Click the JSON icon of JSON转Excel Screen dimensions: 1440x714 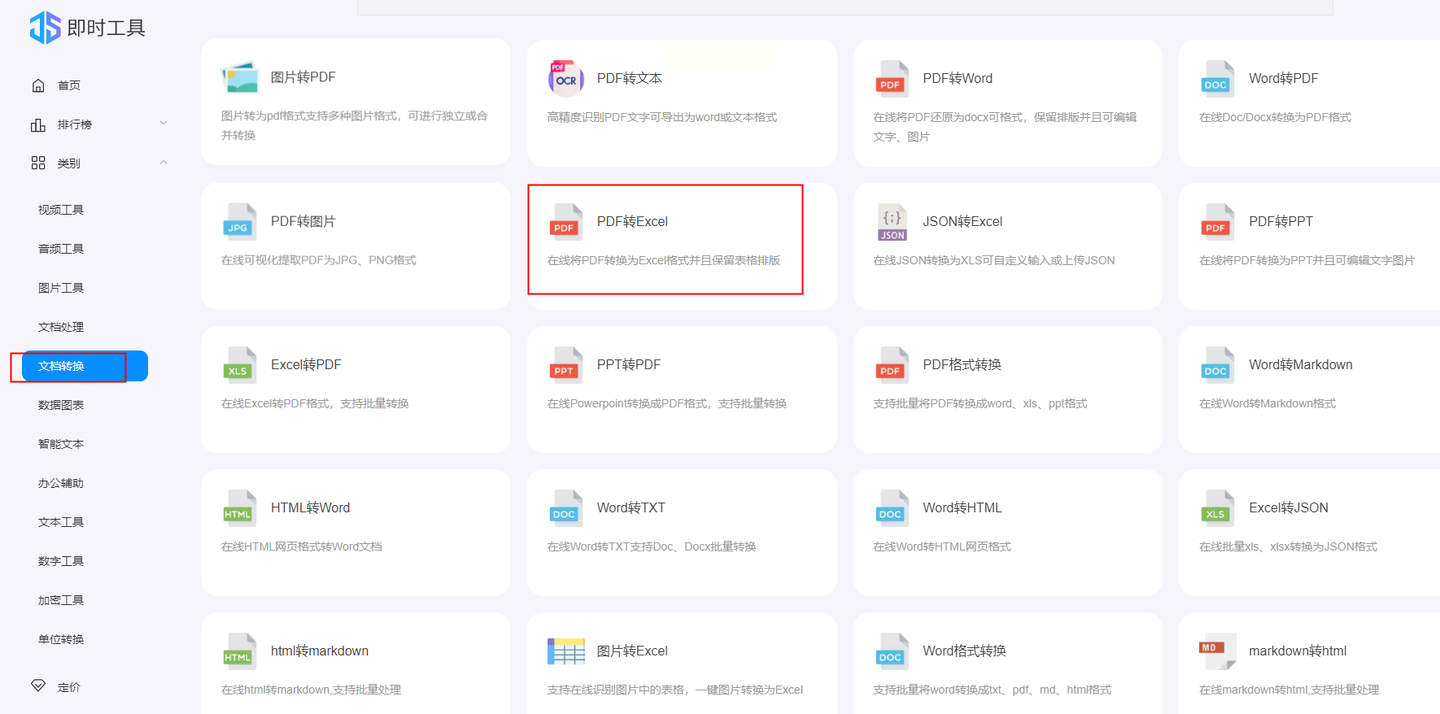coord(892,222)
